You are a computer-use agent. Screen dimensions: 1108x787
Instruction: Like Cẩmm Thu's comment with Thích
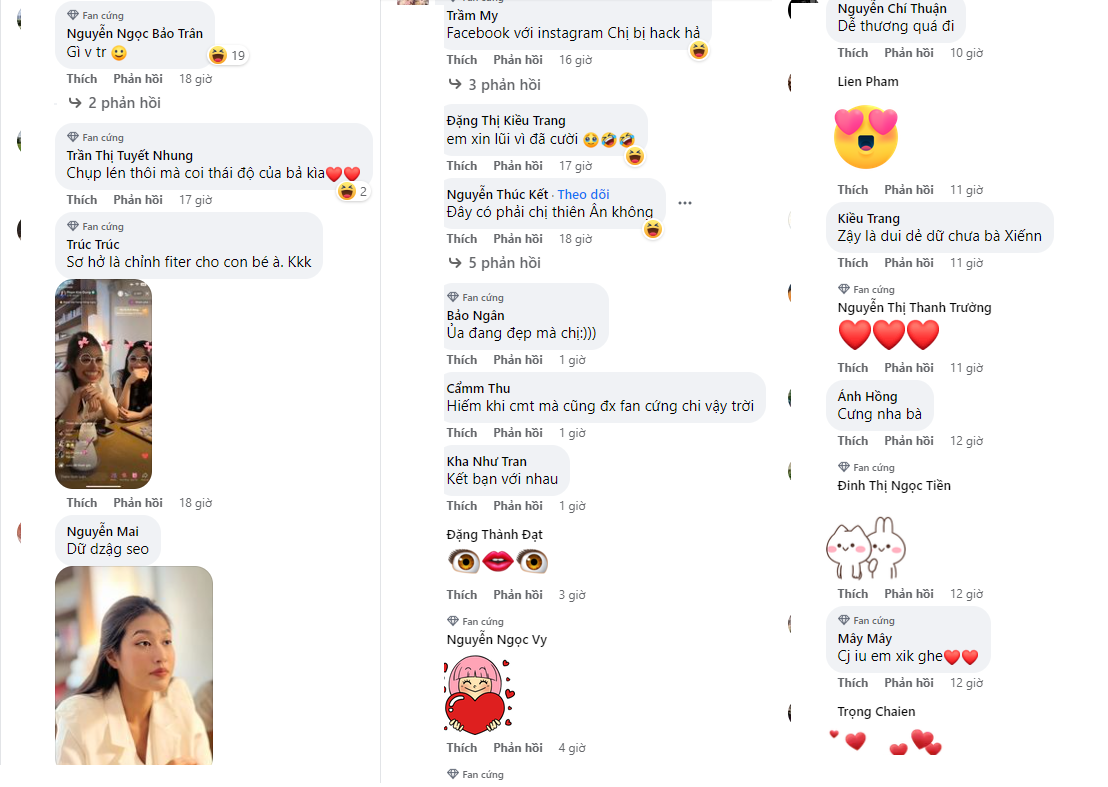[x=461, y=433]
